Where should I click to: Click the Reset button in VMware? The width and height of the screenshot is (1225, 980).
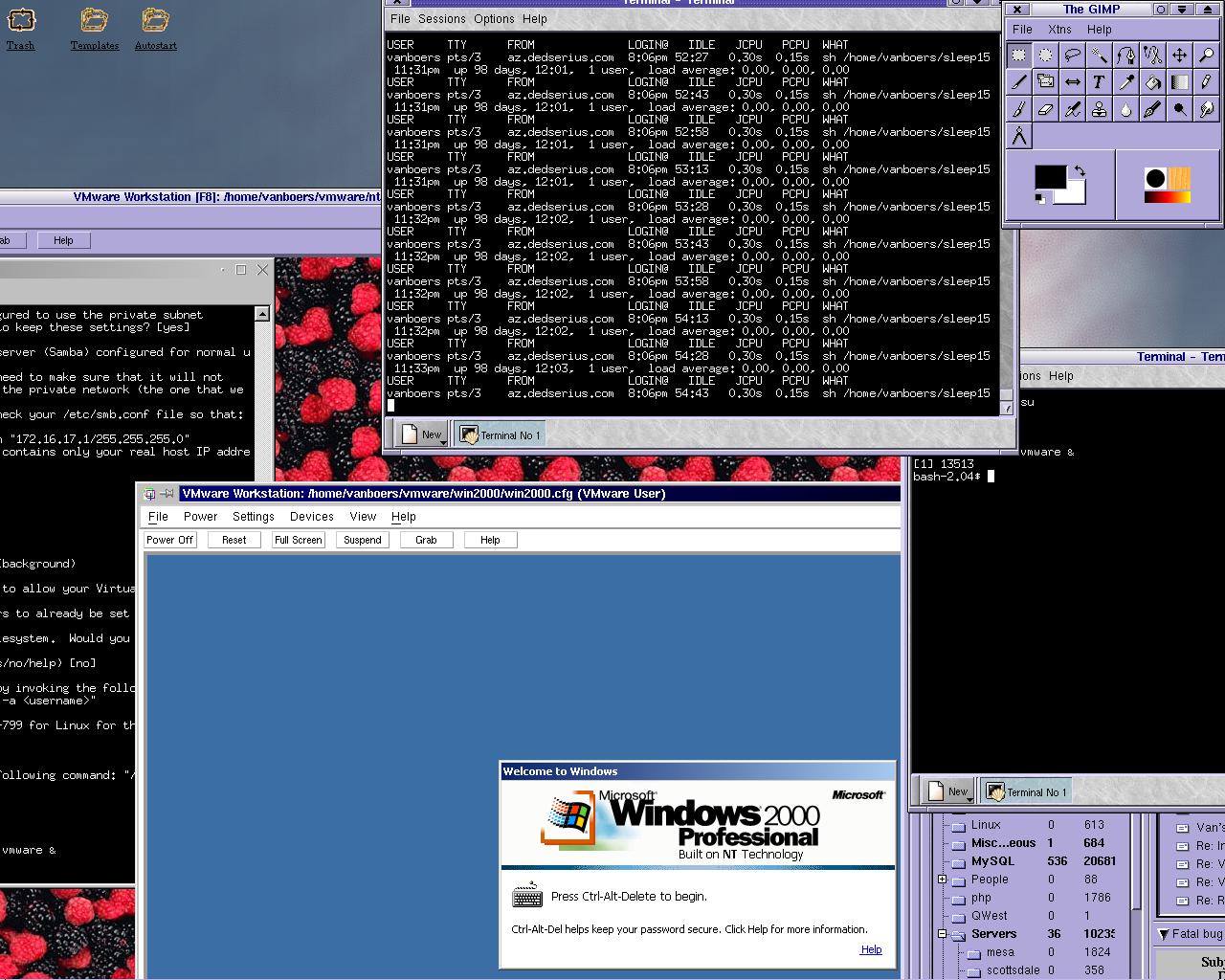(234, 540)
